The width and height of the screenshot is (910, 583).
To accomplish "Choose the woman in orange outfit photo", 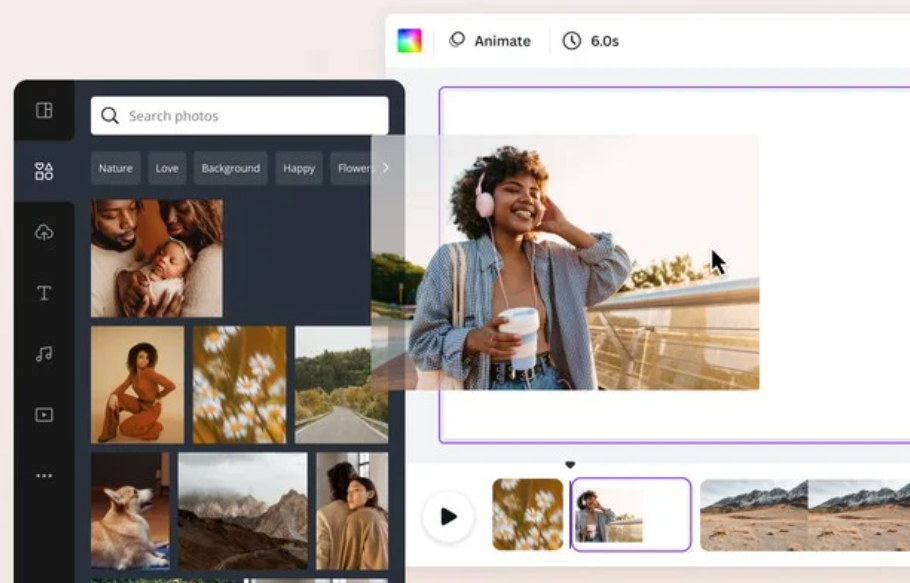I will tap(138, 385).
